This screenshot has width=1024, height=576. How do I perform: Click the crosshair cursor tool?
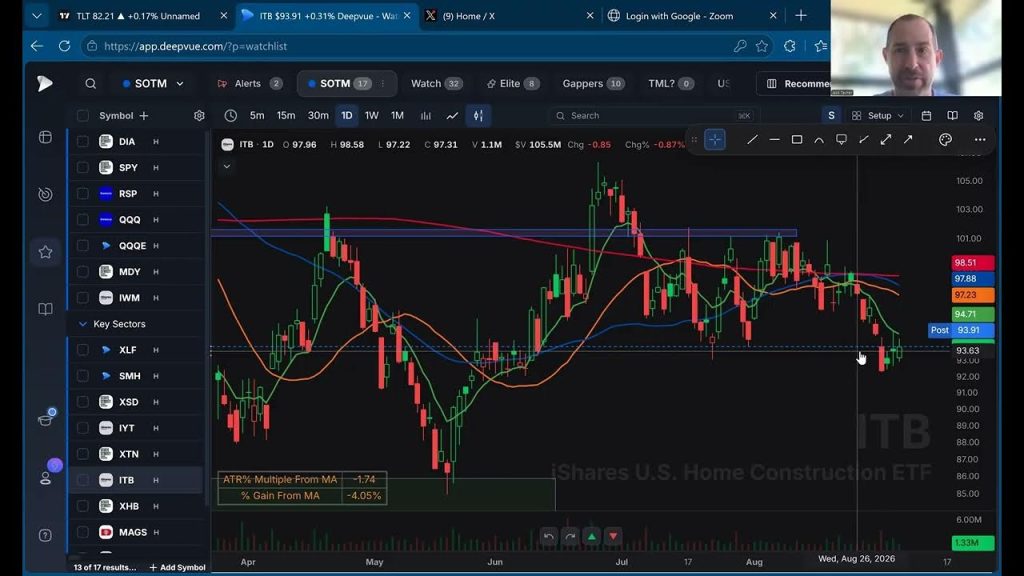(x=715, y=140)
